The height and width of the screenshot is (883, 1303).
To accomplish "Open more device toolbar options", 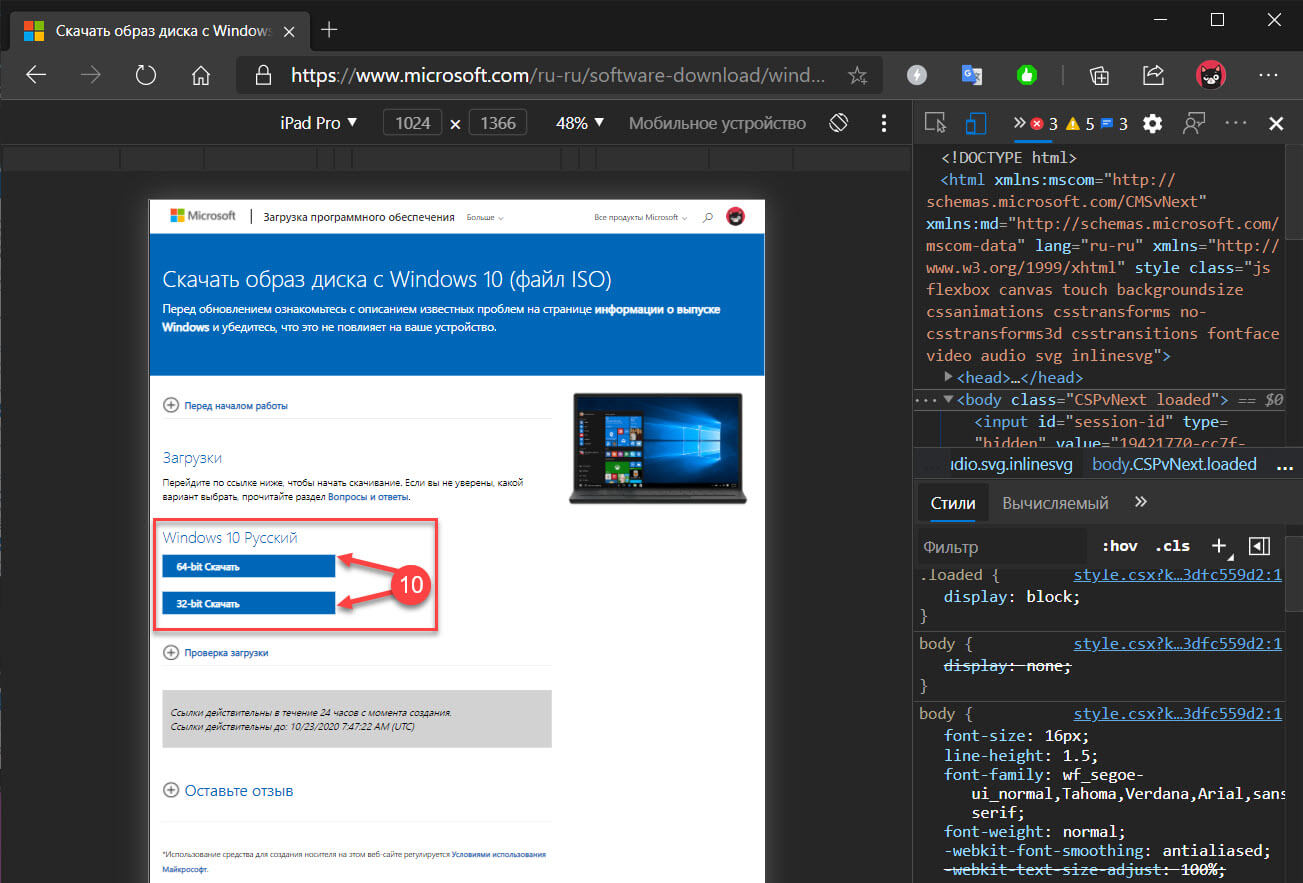I will tap(883, 123).
